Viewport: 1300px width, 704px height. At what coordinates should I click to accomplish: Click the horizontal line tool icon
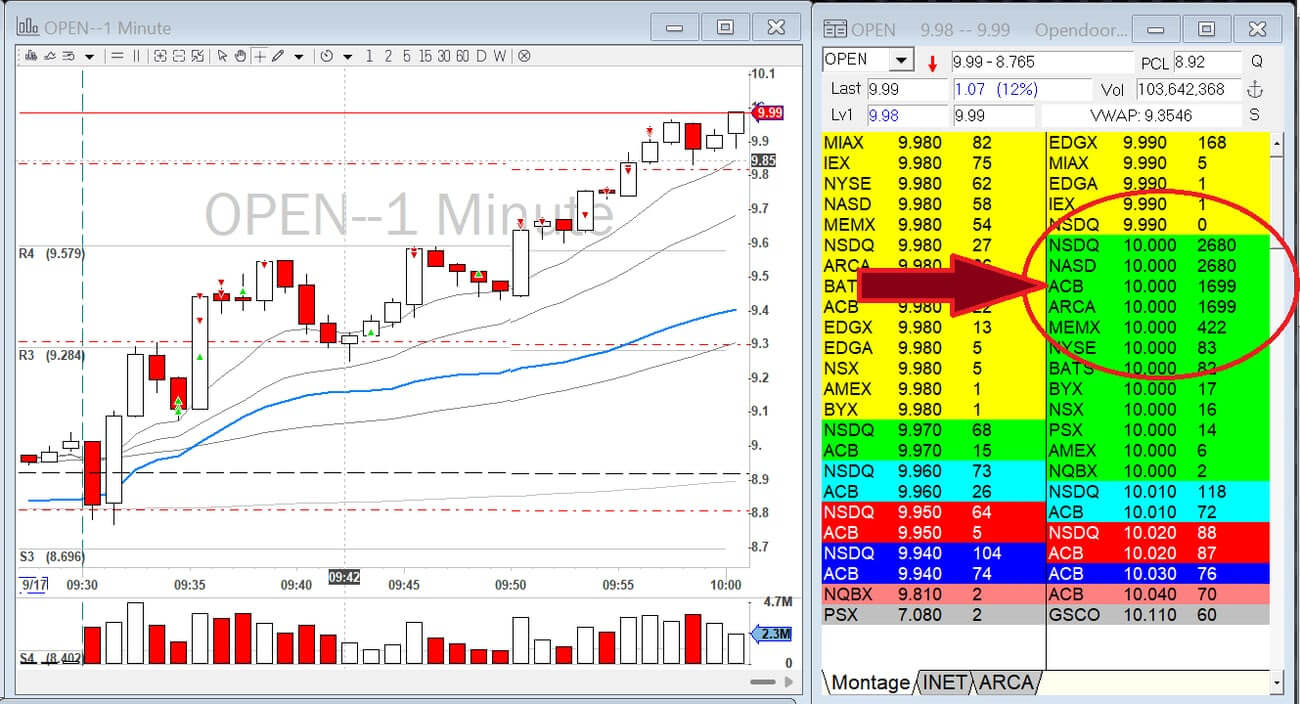pyautogui.click(x=118, y=56)
